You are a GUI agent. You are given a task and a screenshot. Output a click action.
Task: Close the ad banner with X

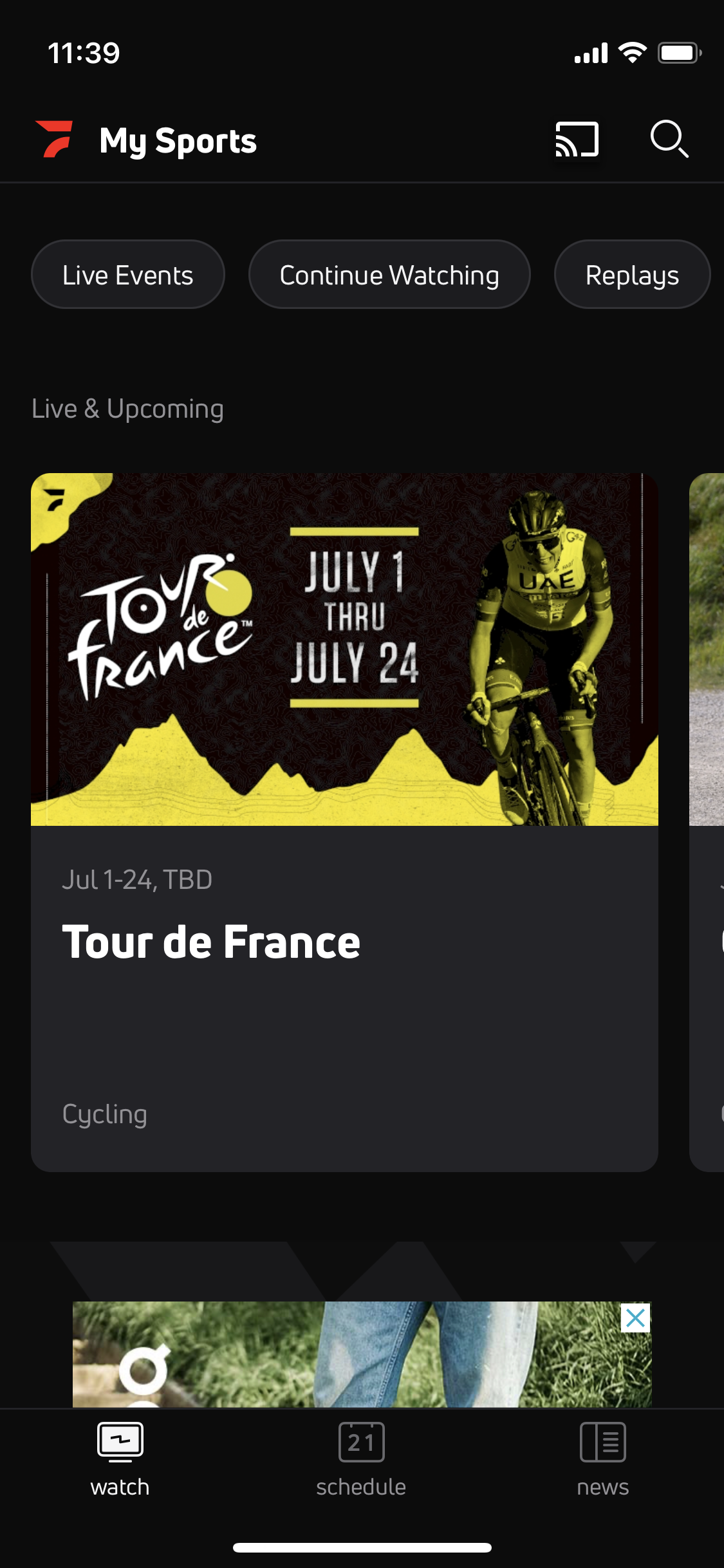tap(635, 1318)
